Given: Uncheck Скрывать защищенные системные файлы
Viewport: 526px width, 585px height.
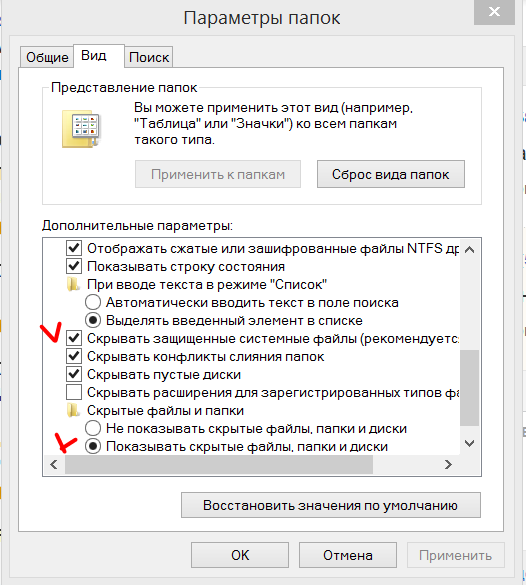Looking at the screenshot, I should tap(74, 338).
